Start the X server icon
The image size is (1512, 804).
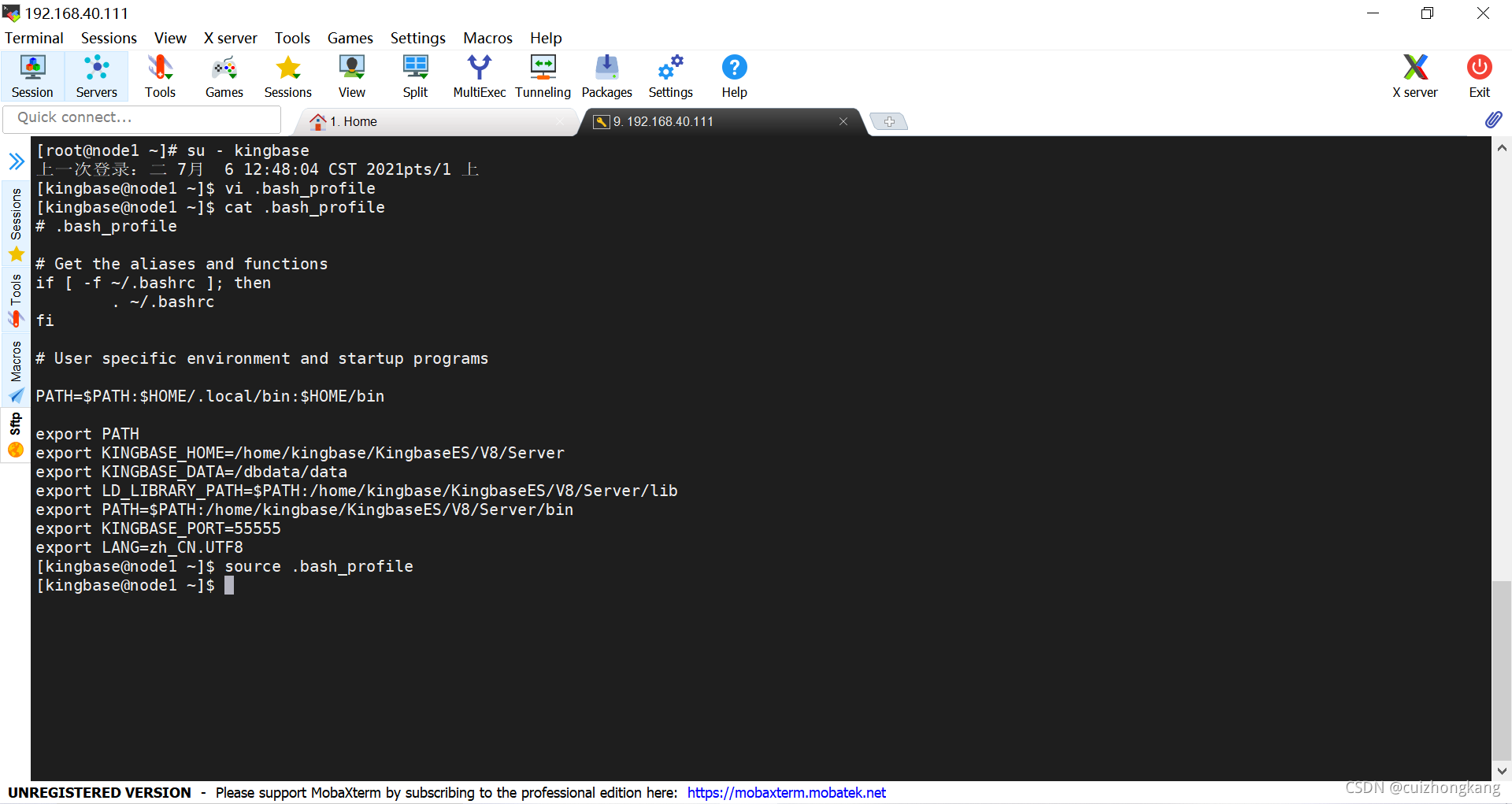[x=1415, y=76]
